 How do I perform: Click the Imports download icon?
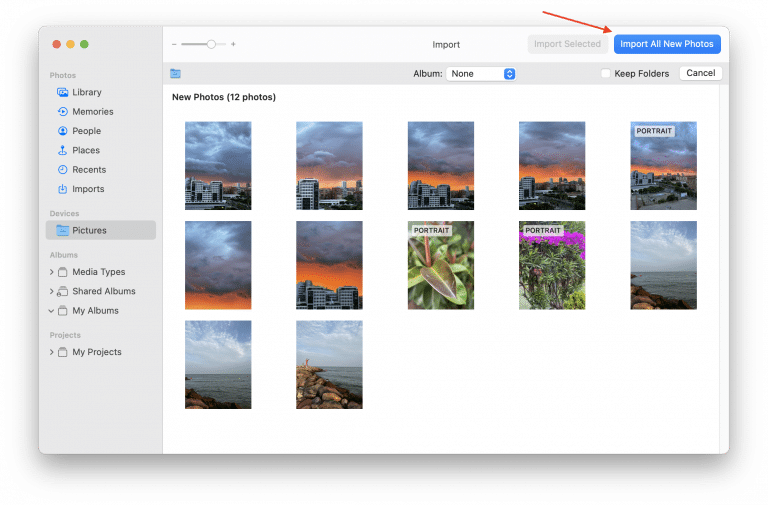(x=62, y=189)
